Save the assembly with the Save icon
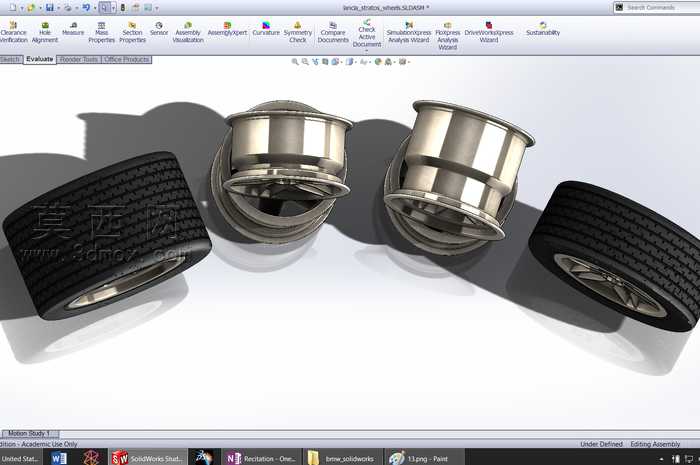Viewport: 700px width, 465px height. [x=50, y=8]
